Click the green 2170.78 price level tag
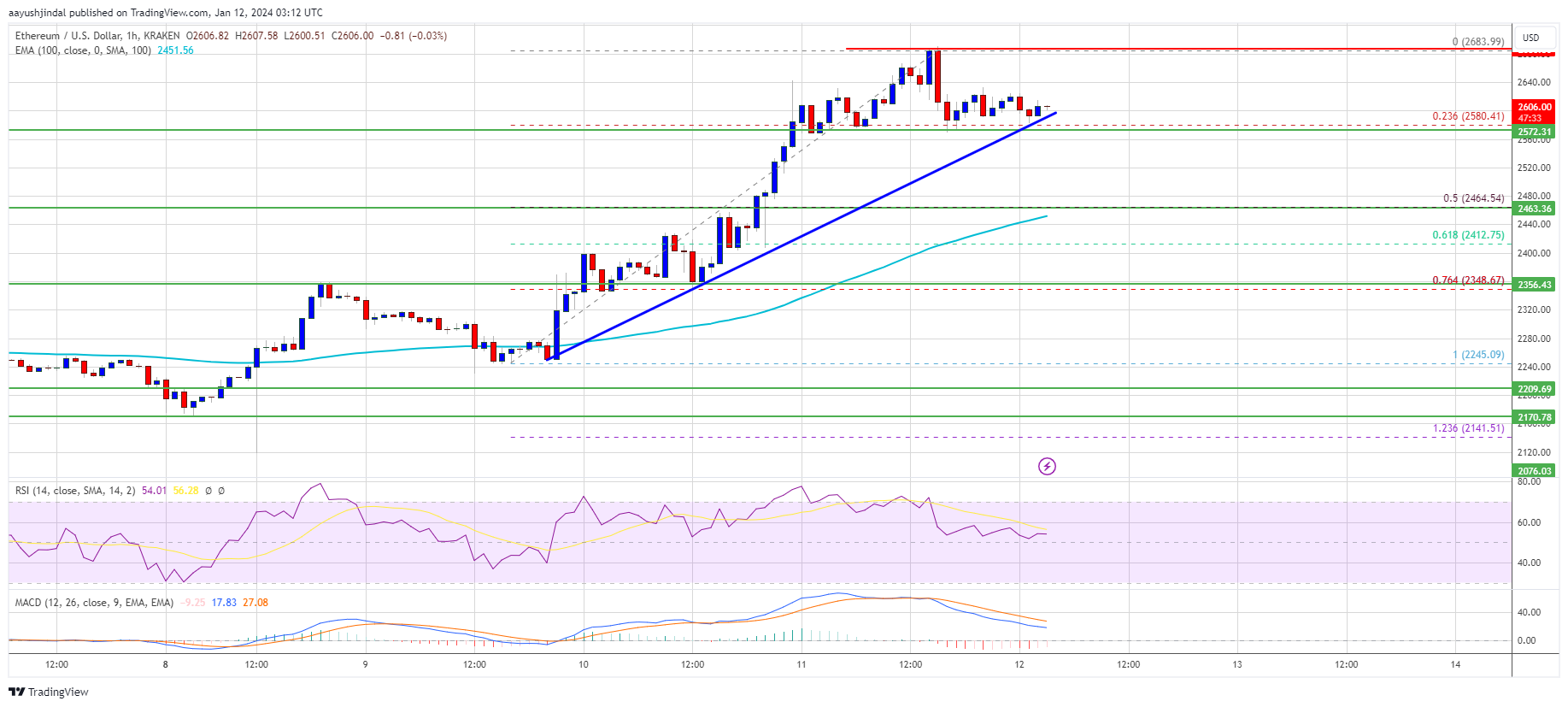 [x=1534, y=417]
